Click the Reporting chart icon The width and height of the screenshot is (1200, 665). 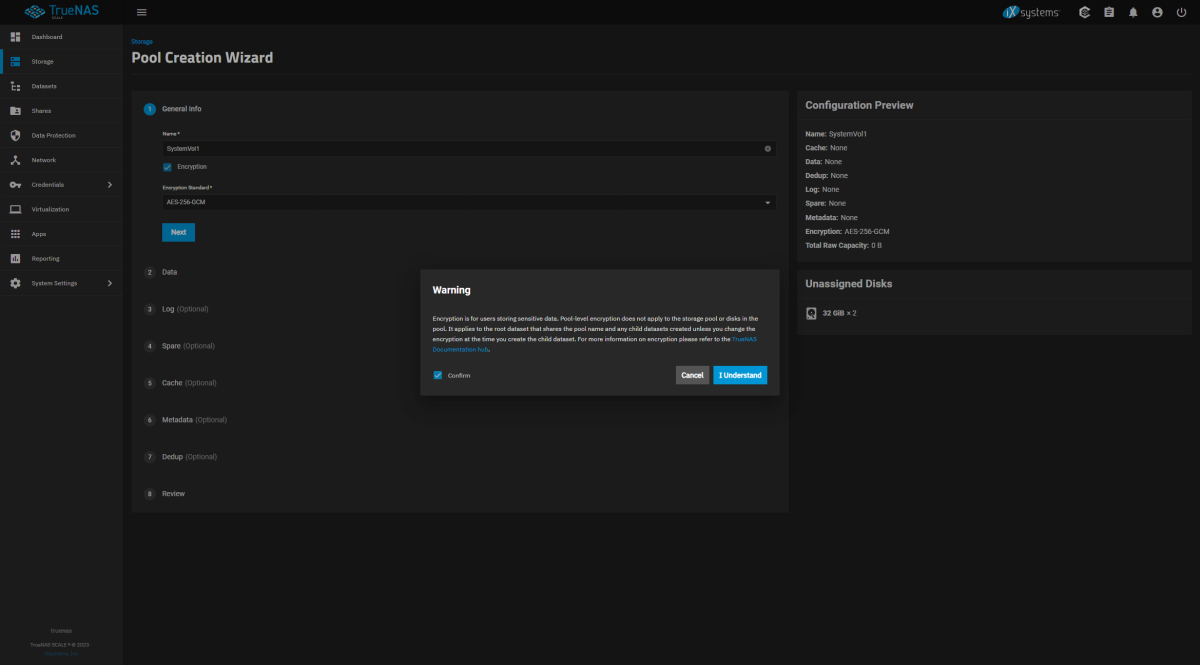15,258
